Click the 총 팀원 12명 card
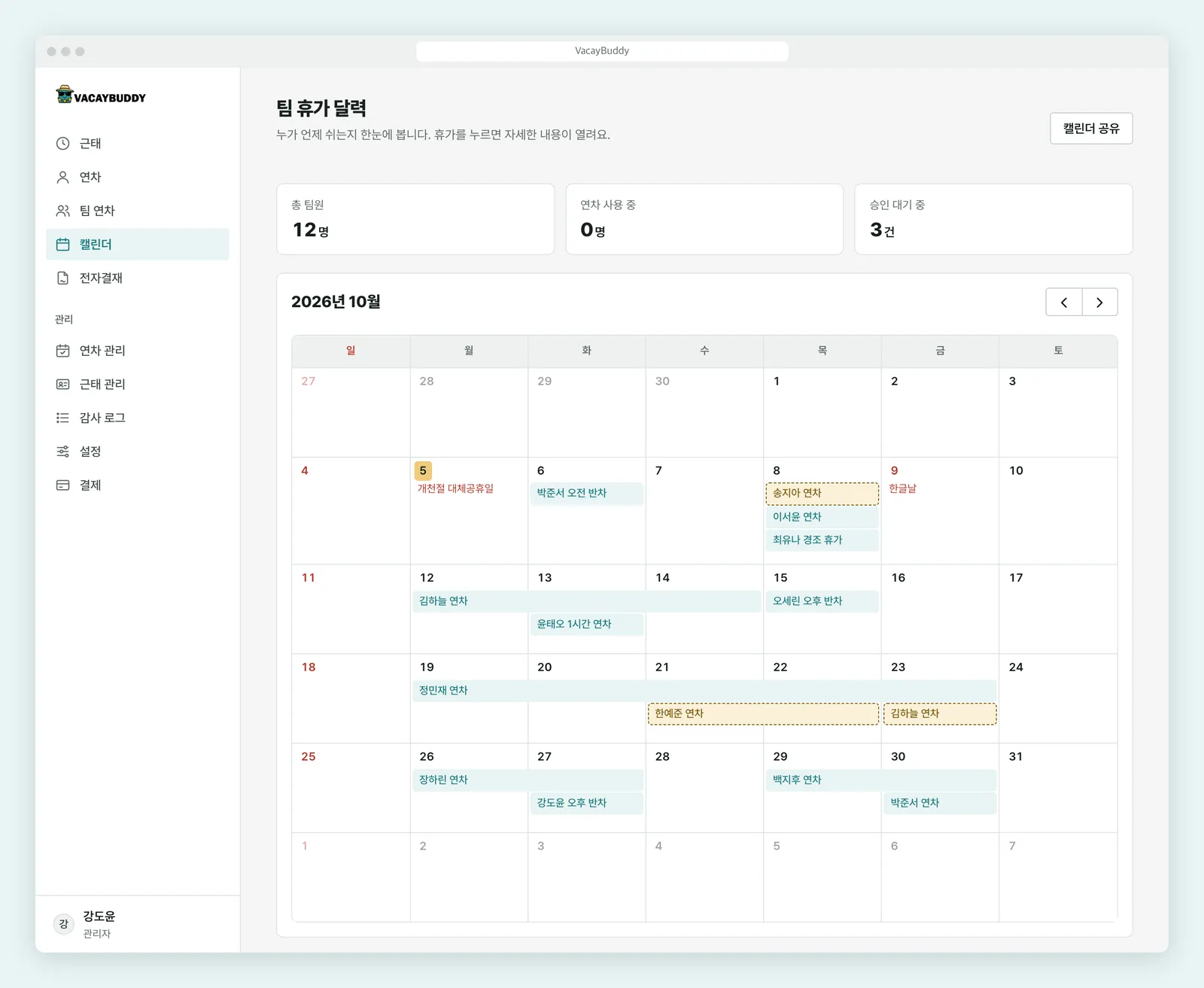1204x988 pixels. click(415, 219)
